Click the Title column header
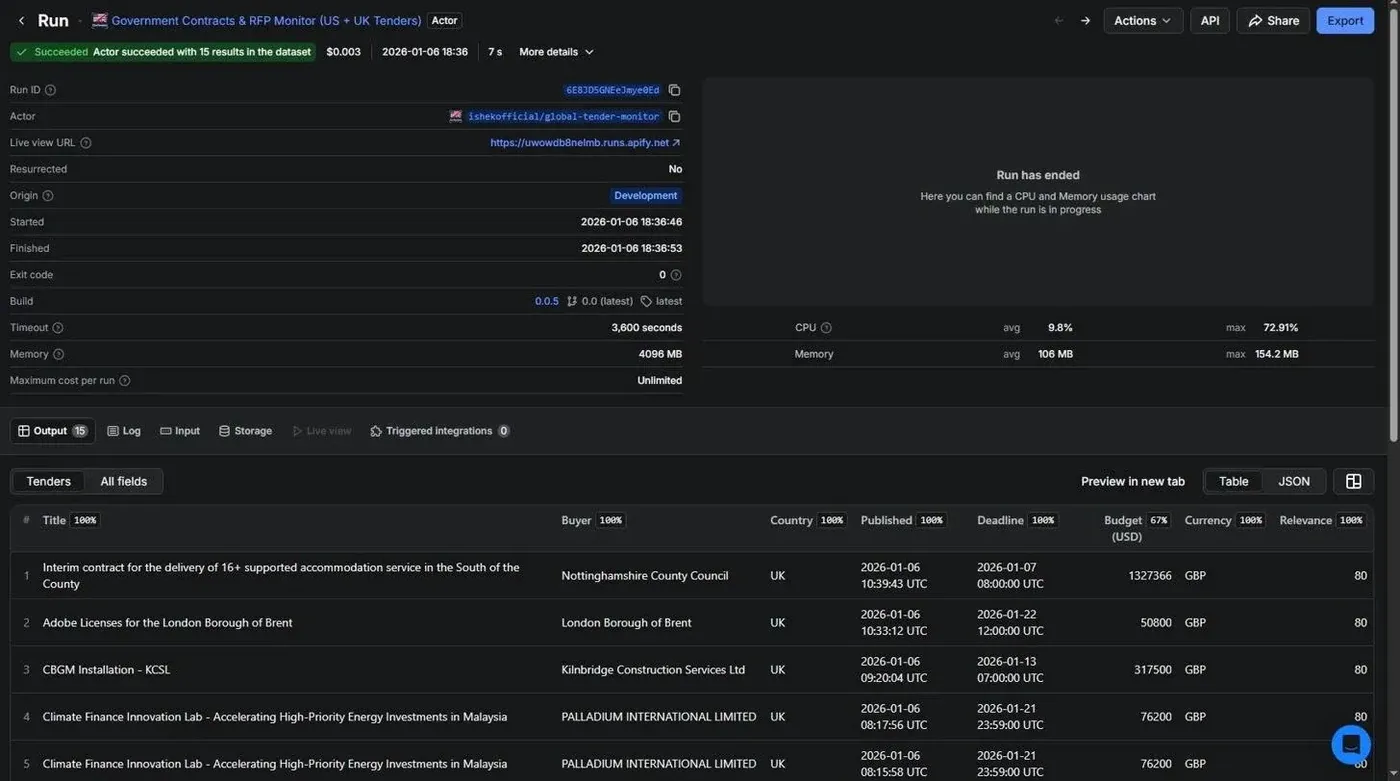Image resolution: width=1400 pixels, height=781 pixels. 54,520
